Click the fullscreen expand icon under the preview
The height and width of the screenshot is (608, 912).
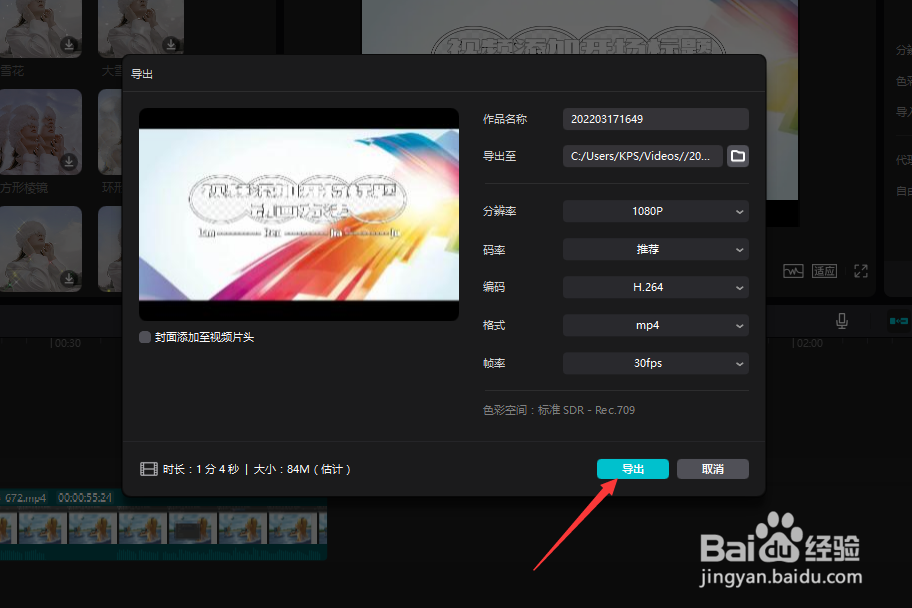pyautogui.click(x=861, y=271)
